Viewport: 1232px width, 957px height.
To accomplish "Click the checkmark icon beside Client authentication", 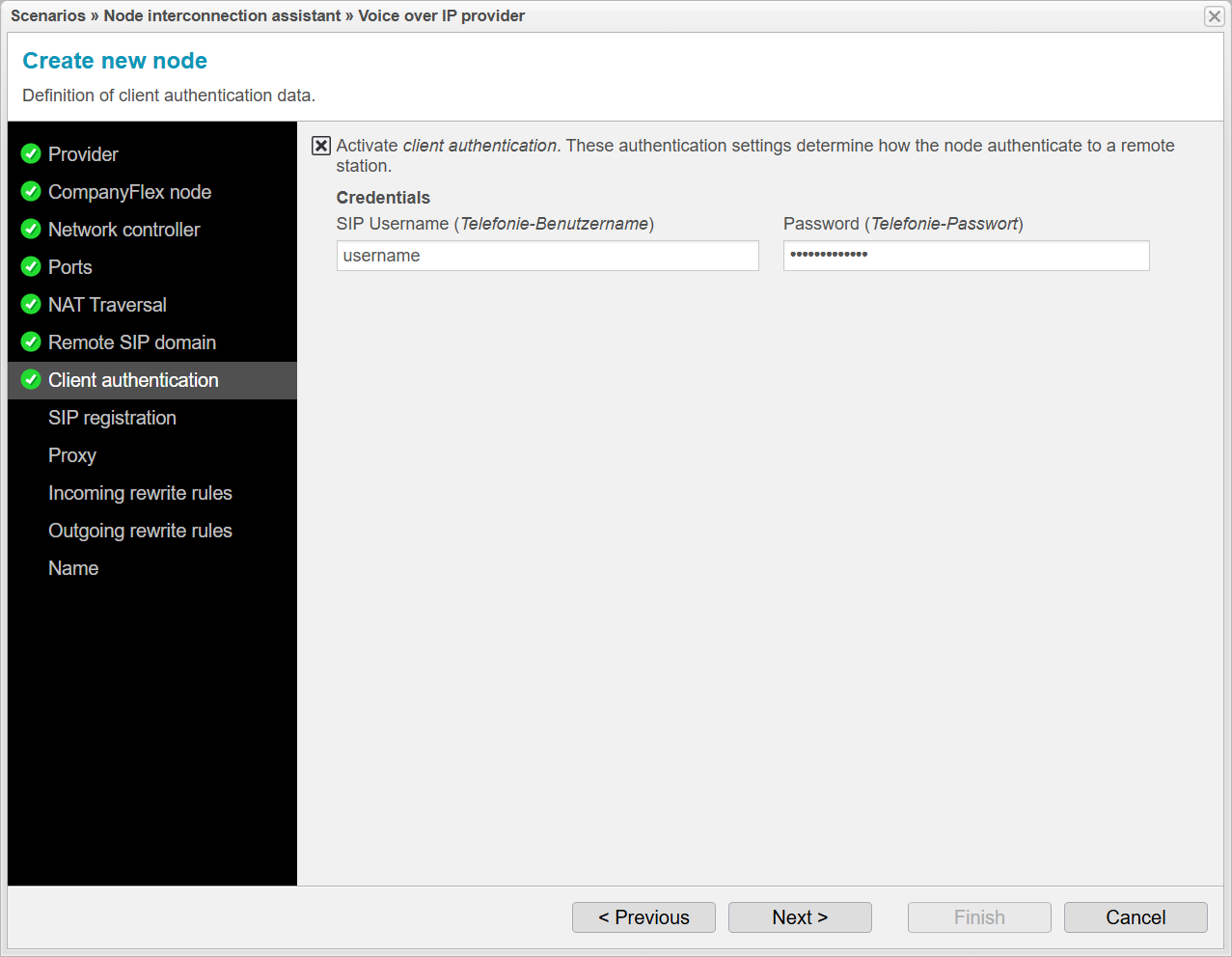I will [31, 380].
